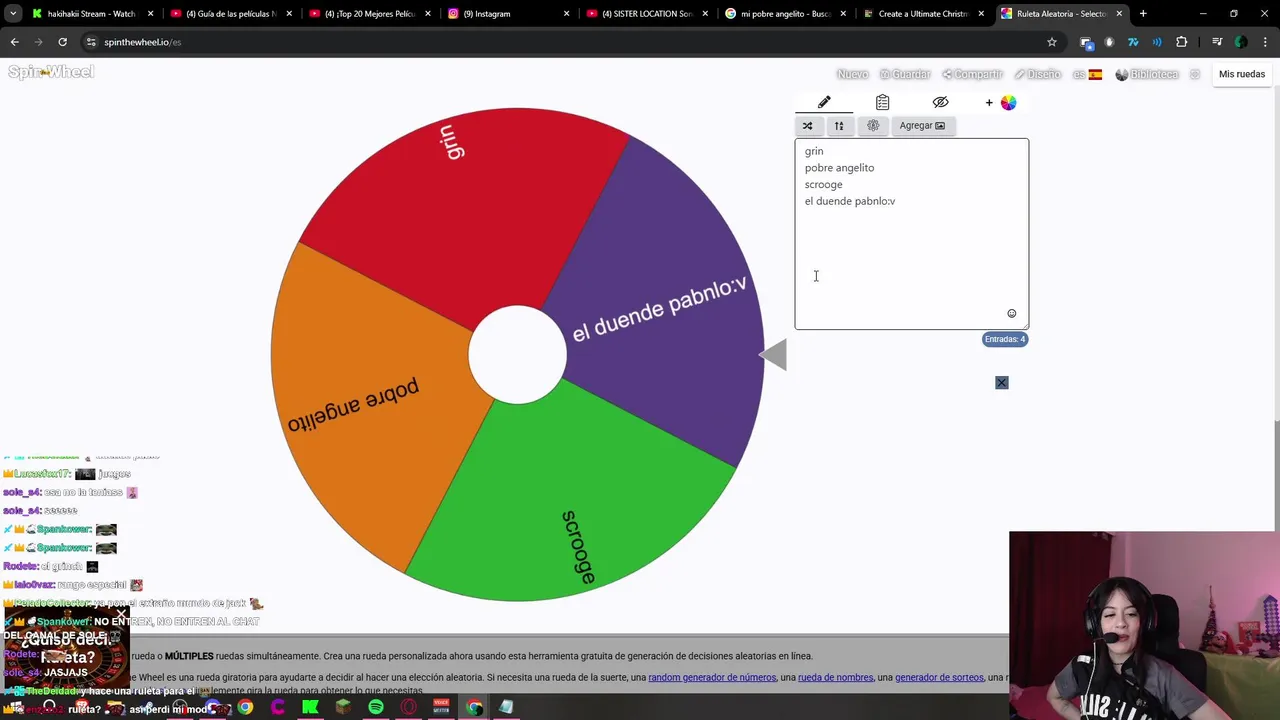Image resolution: width=1280 pixels, height=720 pixels.
Task: Switch to the hakihakii Stream tab
Action: click(x=92, y=14)
